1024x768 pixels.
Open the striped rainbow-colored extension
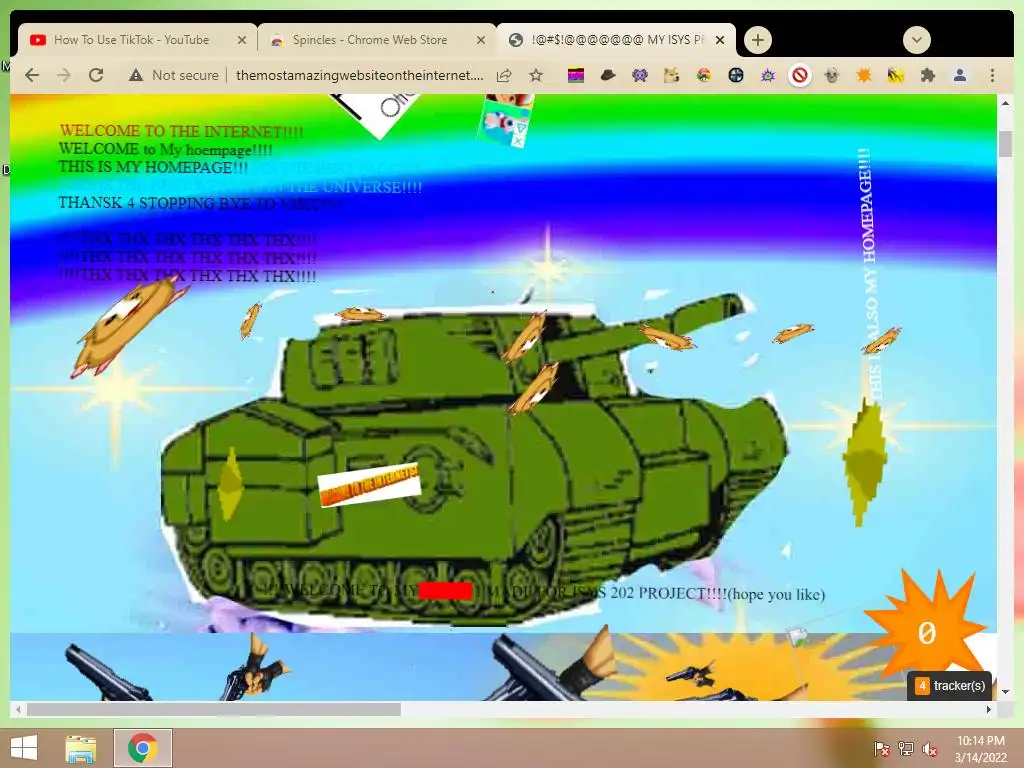(575, 76)
